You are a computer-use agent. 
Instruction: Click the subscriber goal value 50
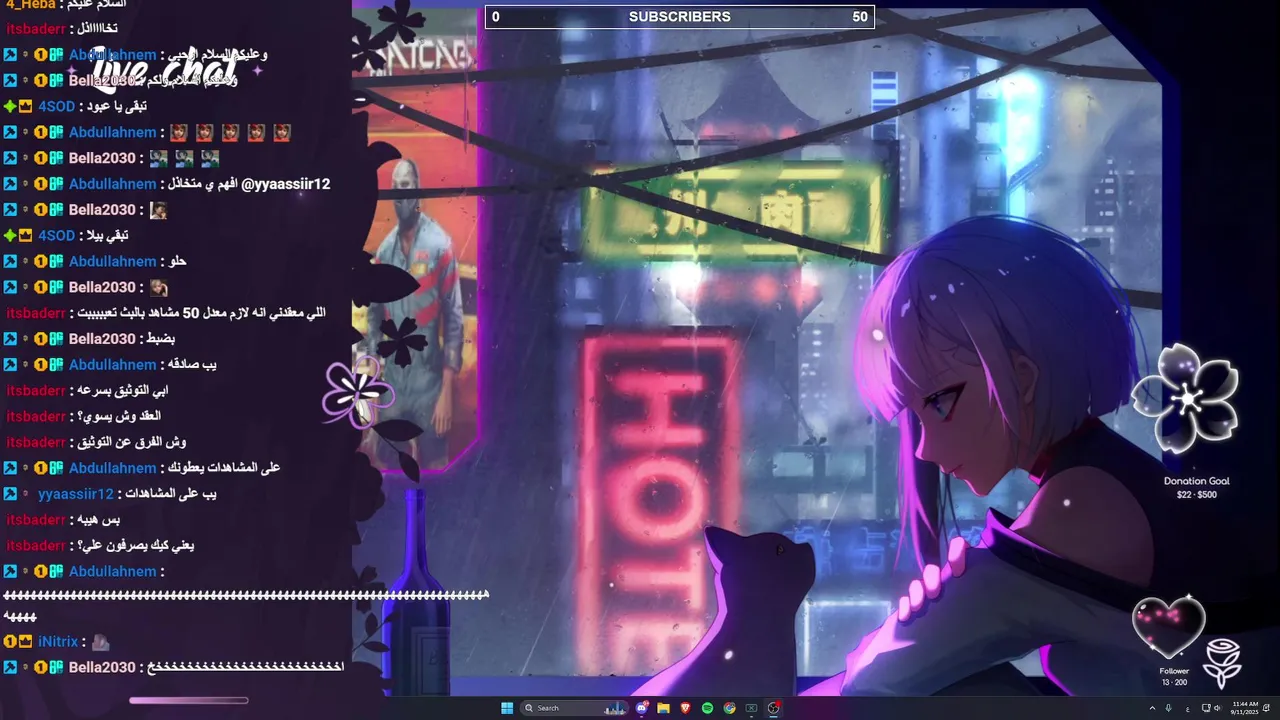(x=860, y=17)
